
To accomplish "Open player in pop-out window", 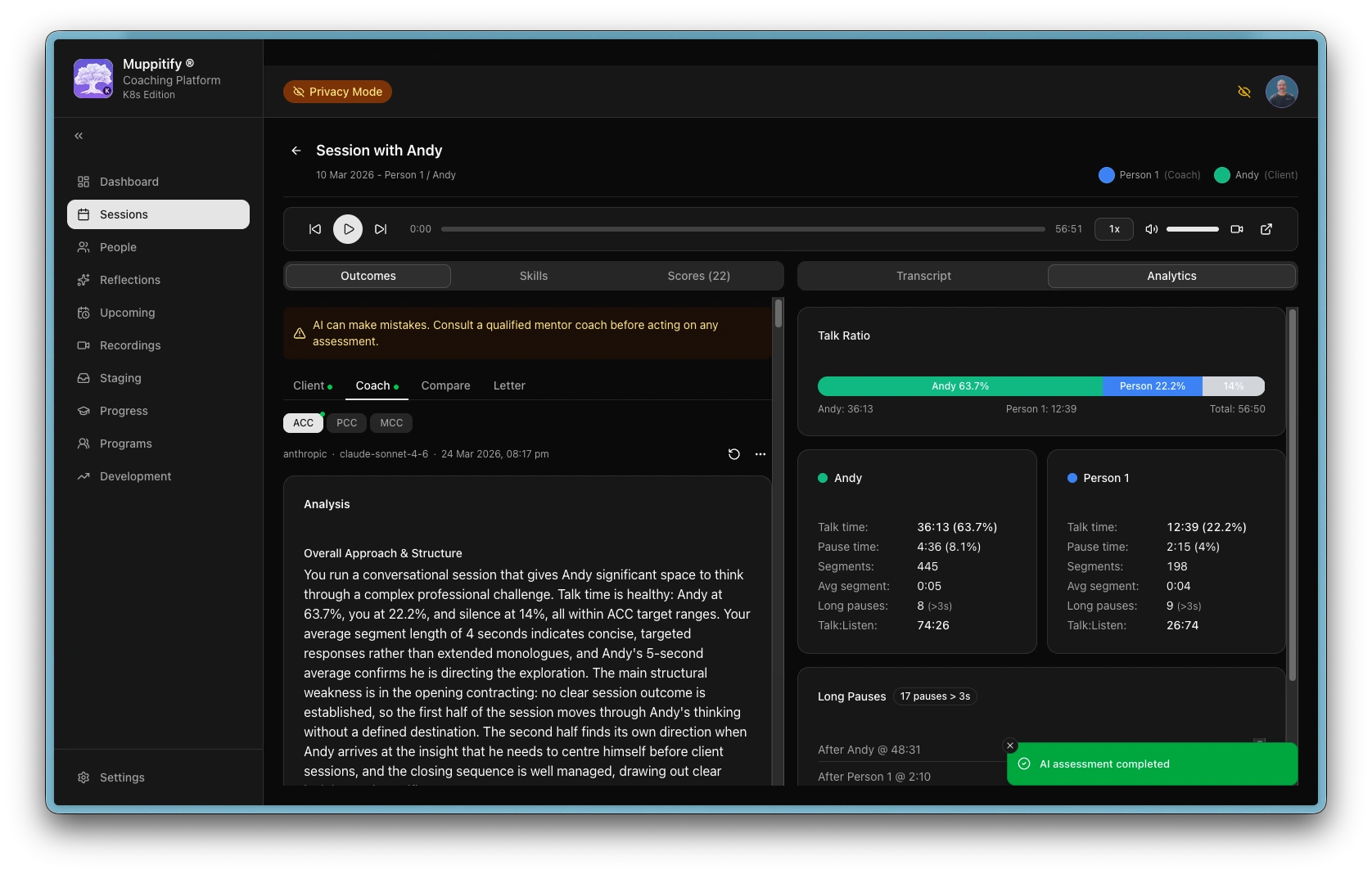I will (1266, 229).
